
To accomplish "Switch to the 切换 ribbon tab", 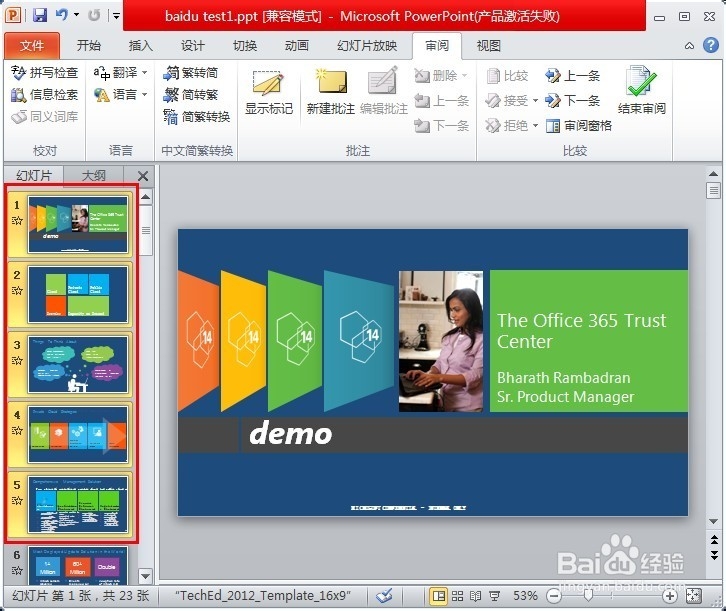I will (x=244, y=45).
